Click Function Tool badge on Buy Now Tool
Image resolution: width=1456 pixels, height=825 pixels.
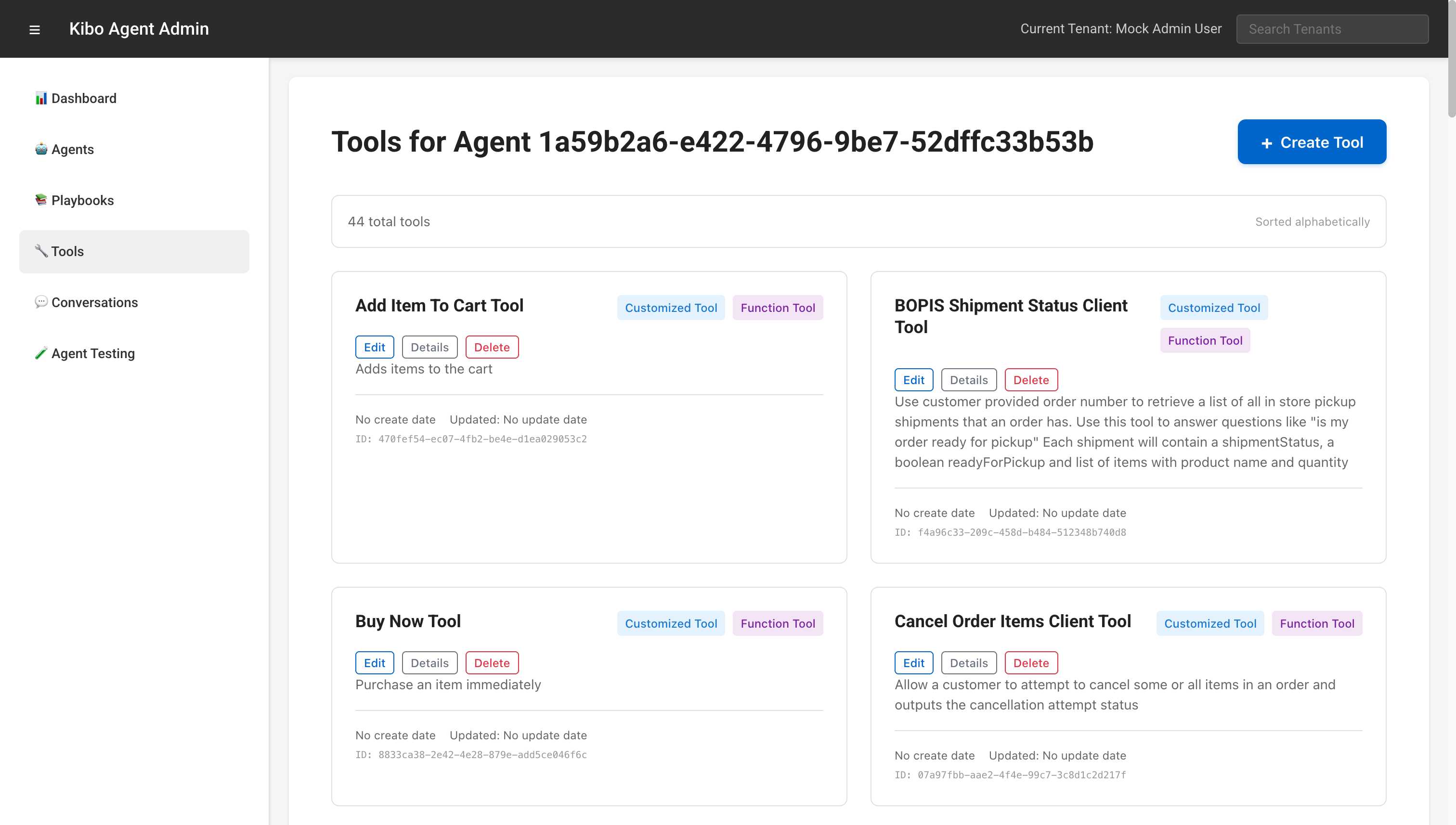[778, 623]
